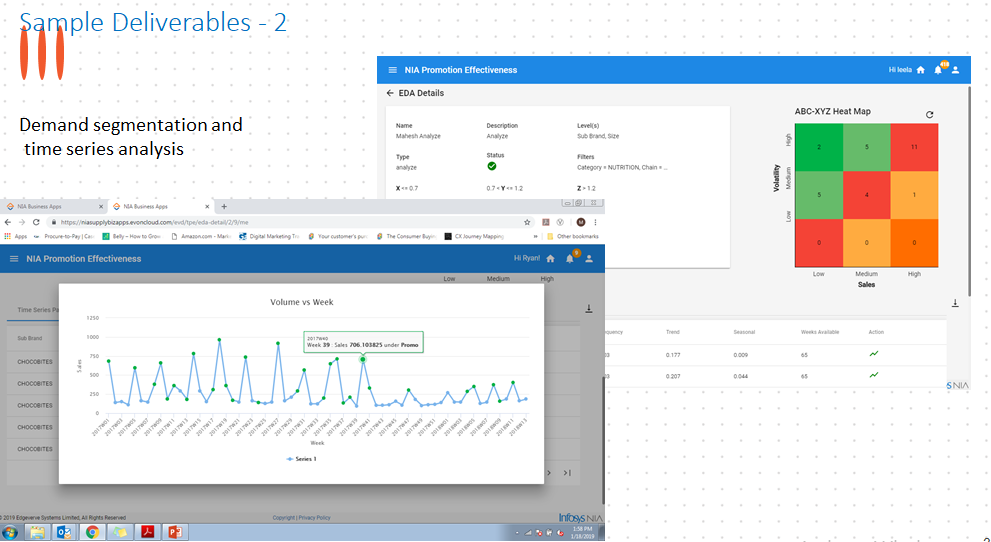Click heat map cell with value 1
991x542 pixels.
(914, 195)
